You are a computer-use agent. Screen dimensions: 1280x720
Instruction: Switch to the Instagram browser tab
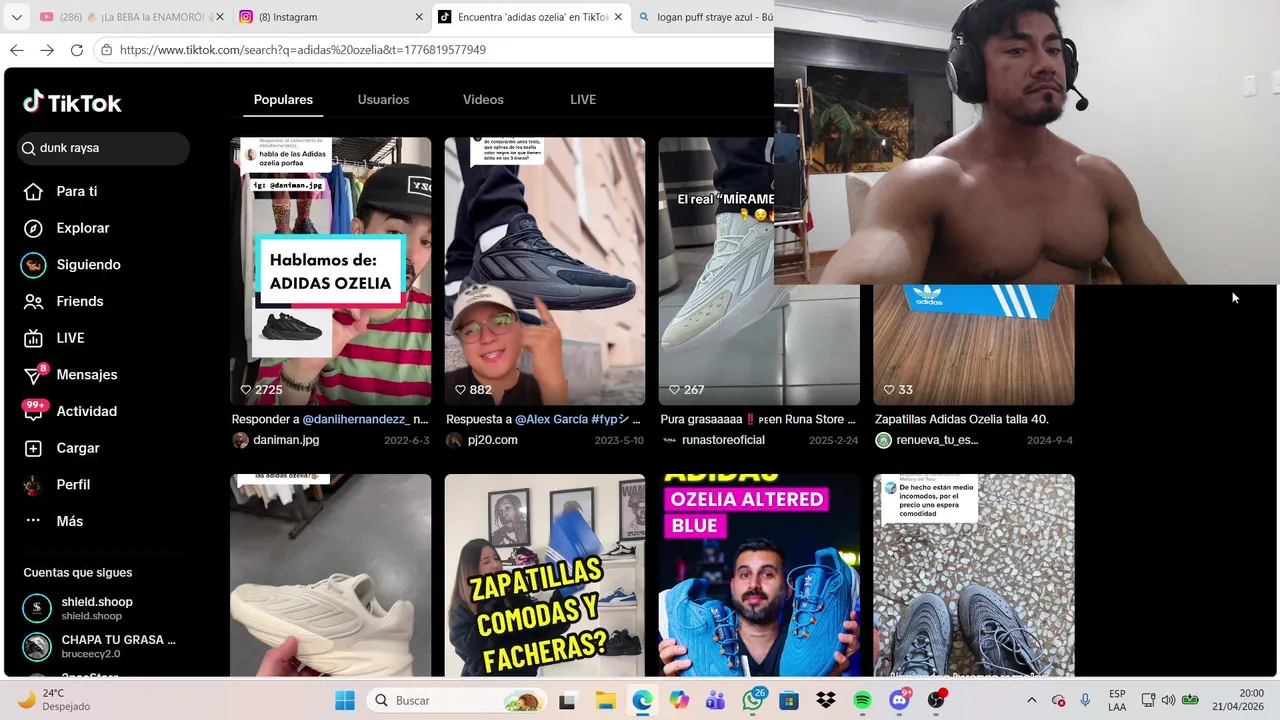click(x=330, y=17)
